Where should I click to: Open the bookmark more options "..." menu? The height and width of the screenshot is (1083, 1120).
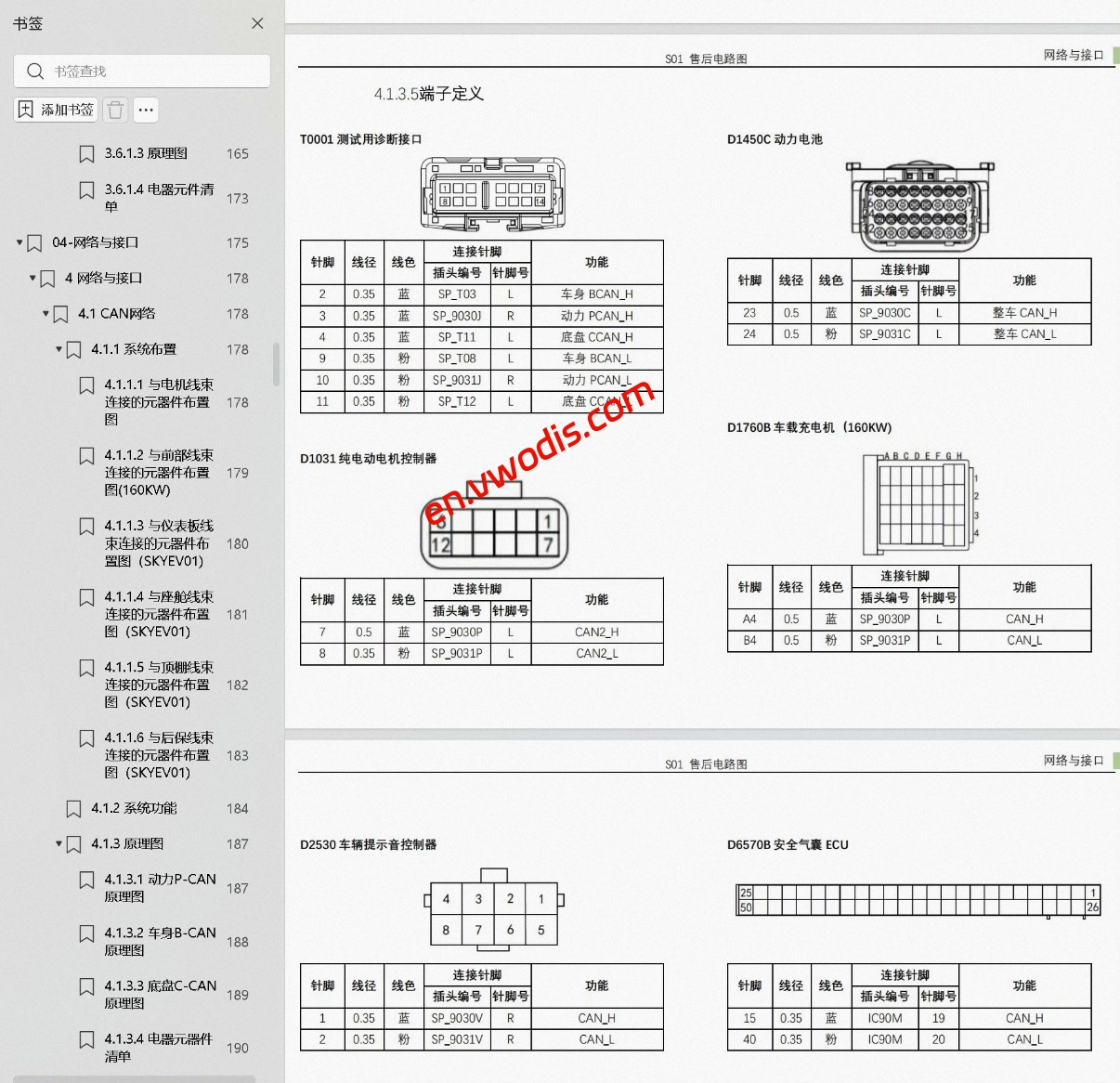(146, 110)
